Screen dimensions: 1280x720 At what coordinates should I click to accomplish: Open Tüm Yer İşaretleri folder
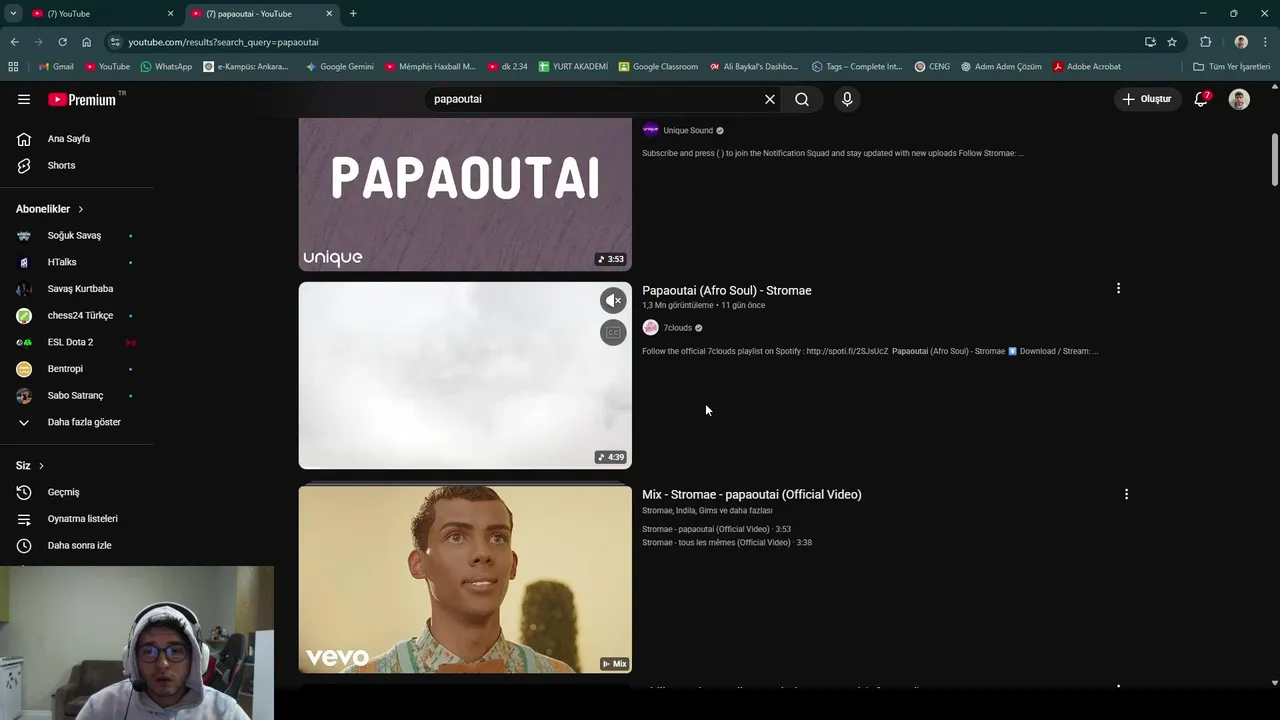point(1231,67)
